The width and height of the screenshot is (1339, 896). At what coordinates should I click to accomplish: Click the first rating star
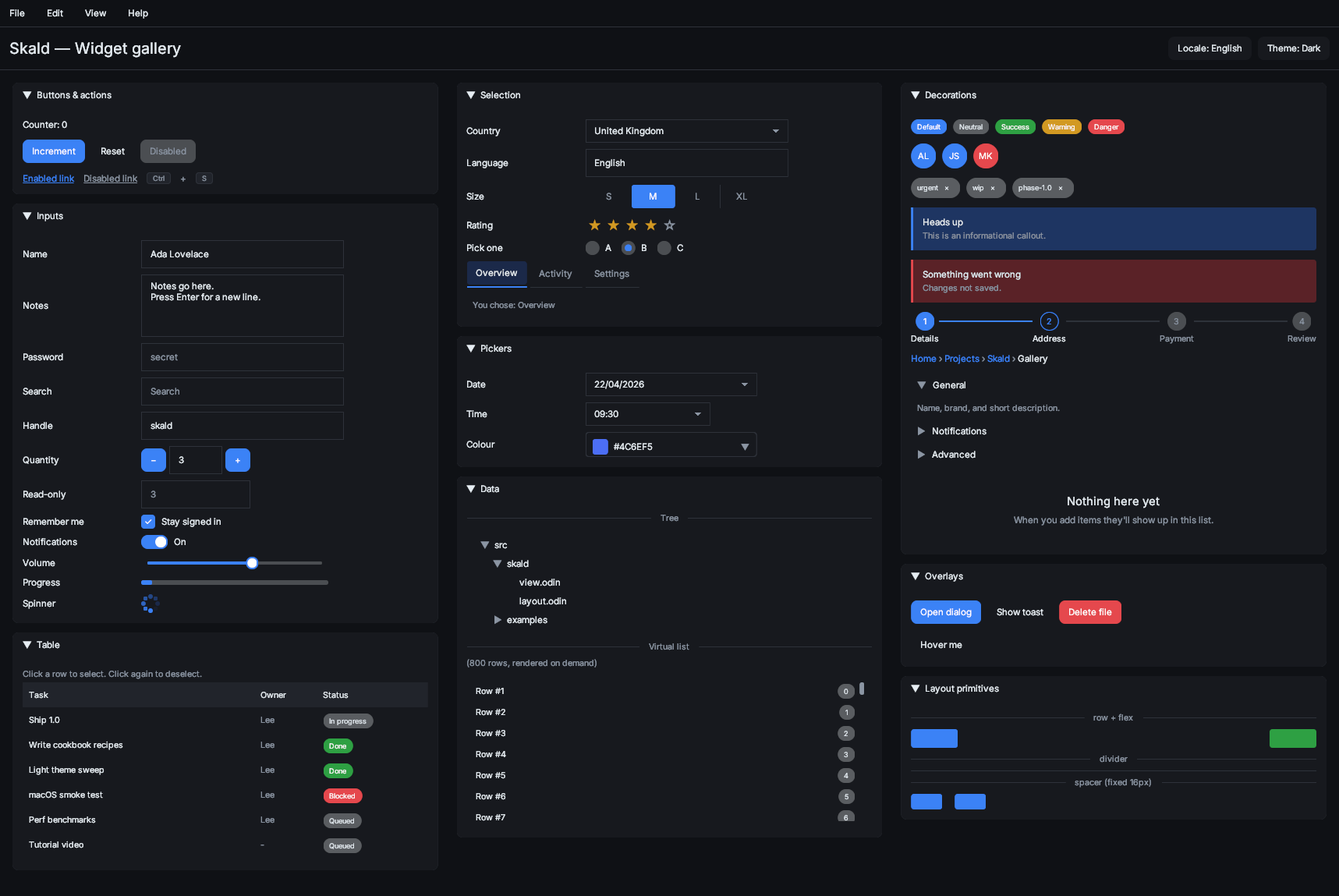click(594, 225)
